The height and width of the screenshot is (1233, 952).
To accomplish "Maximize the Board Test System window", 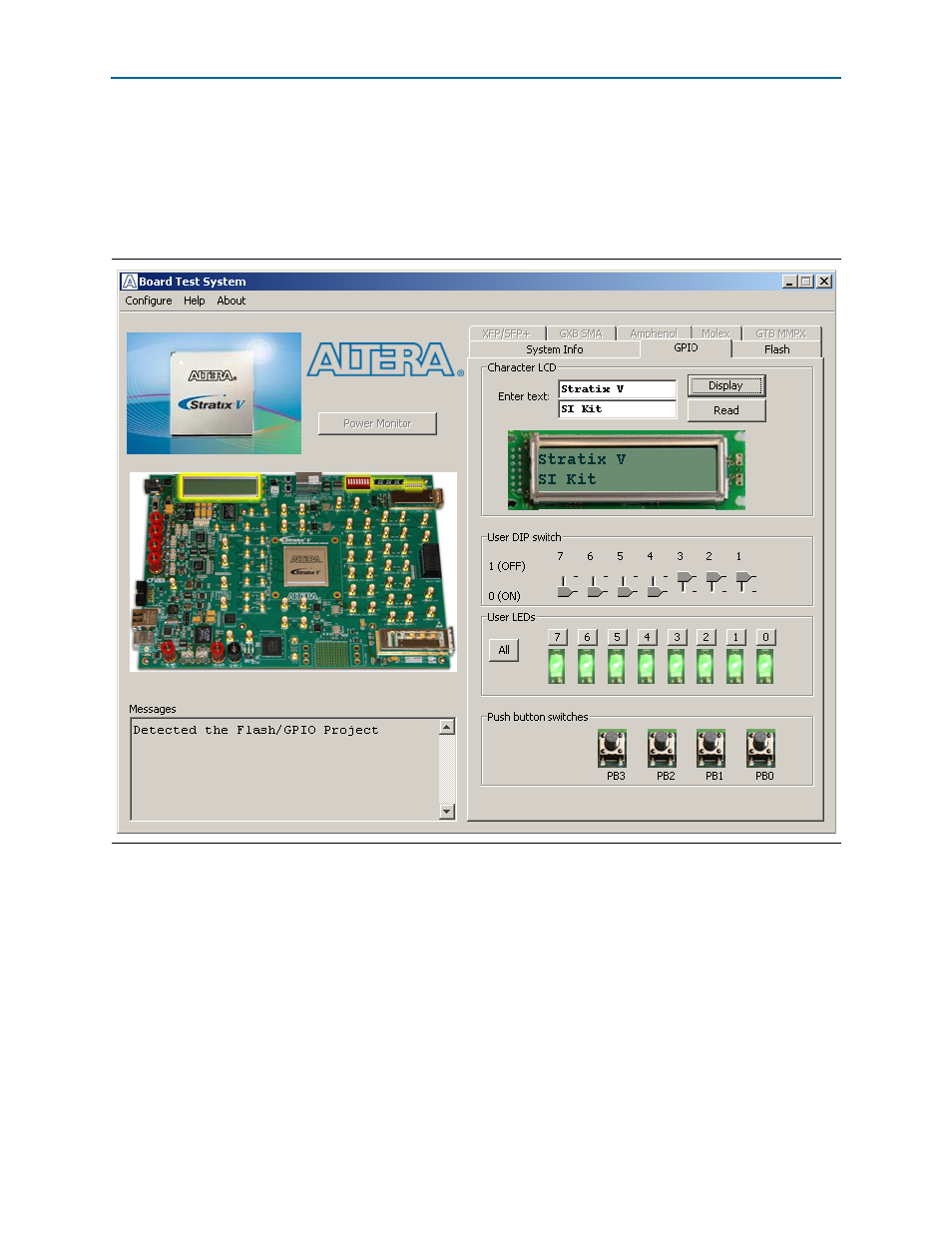I will click(806, 282).
